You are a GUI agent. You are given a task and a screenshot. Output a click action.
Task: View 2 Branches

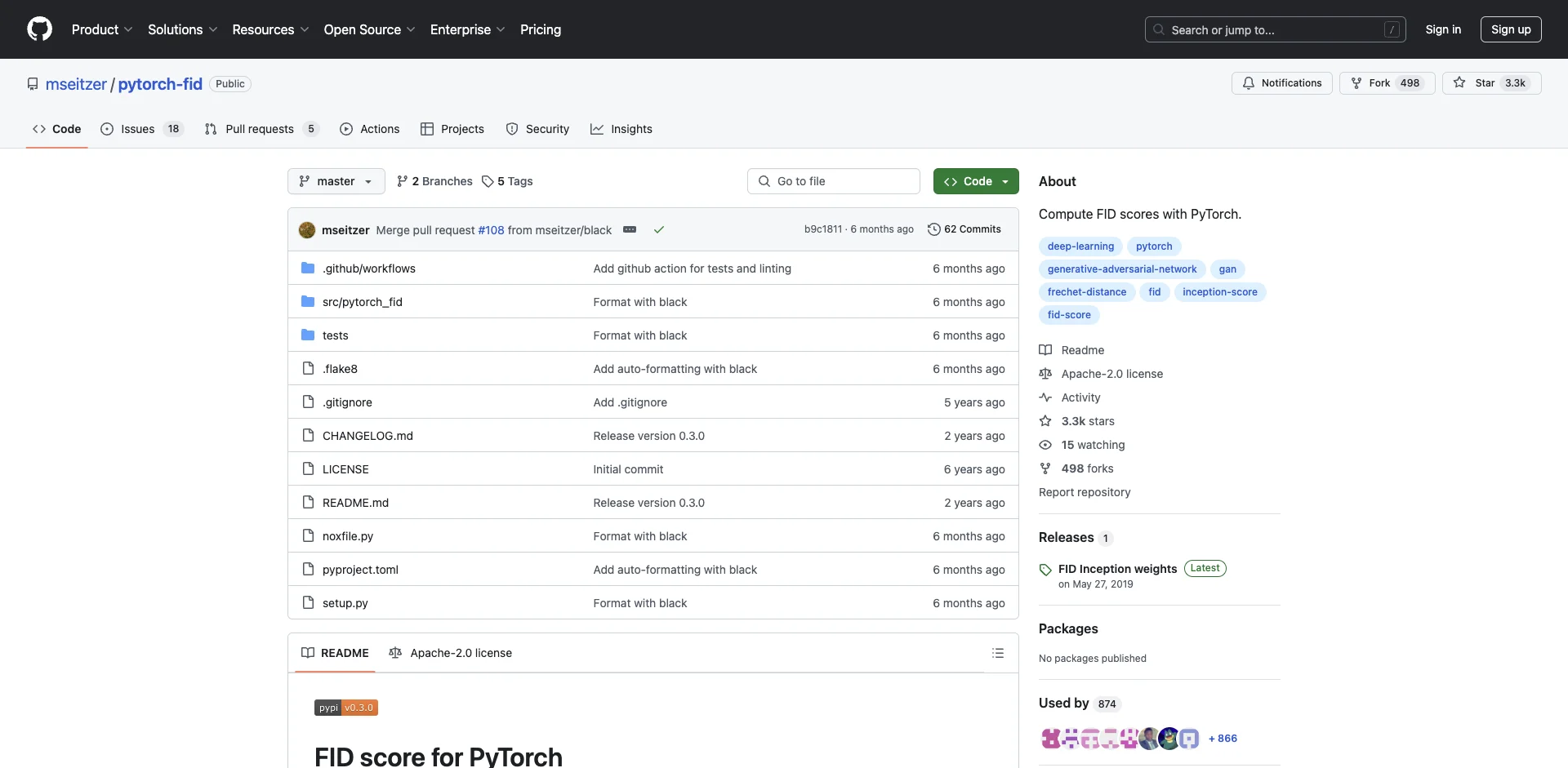[434, 181]
